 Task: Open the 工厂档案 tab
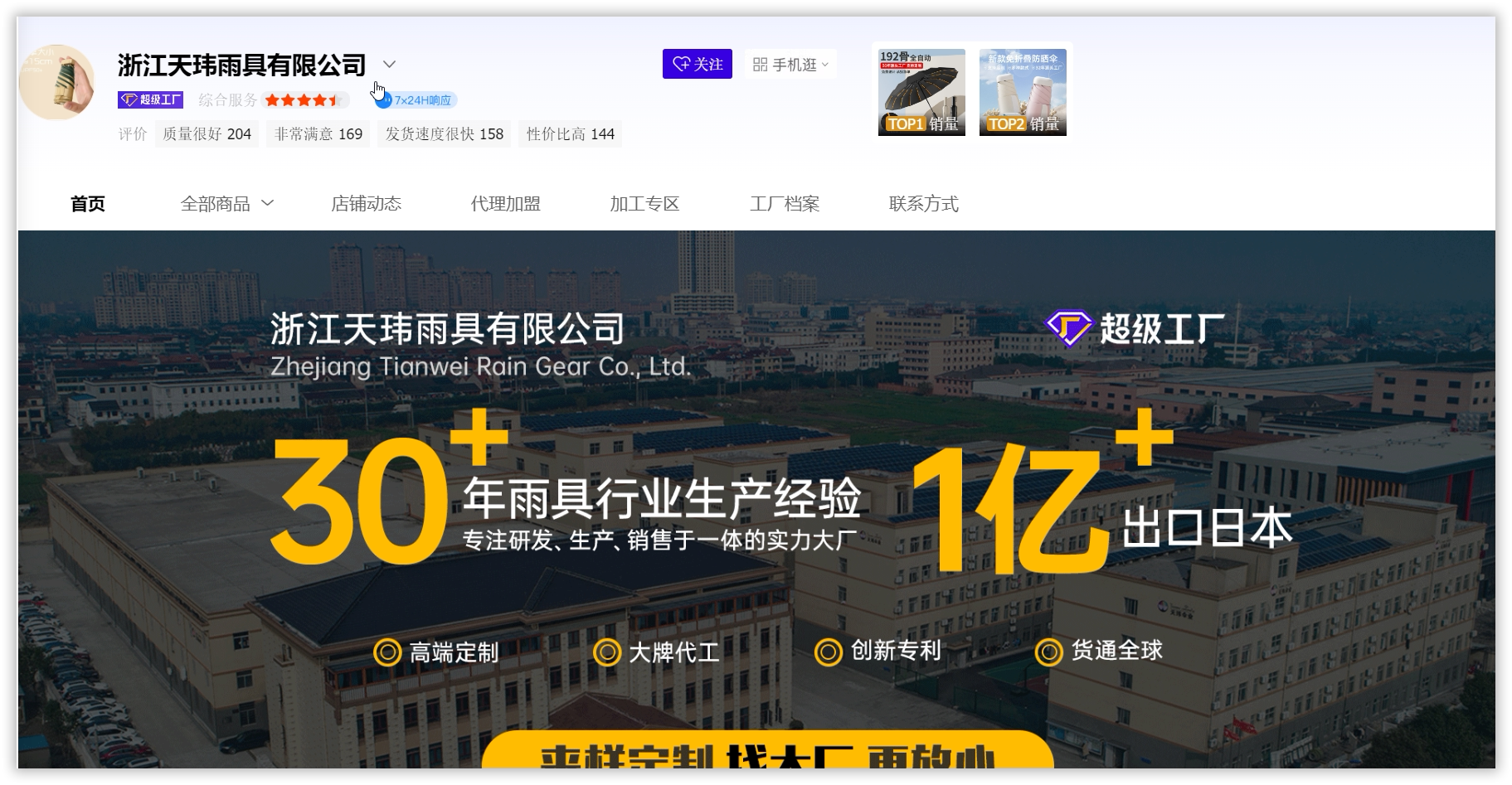pyautogui.click(x=786, y=203)
